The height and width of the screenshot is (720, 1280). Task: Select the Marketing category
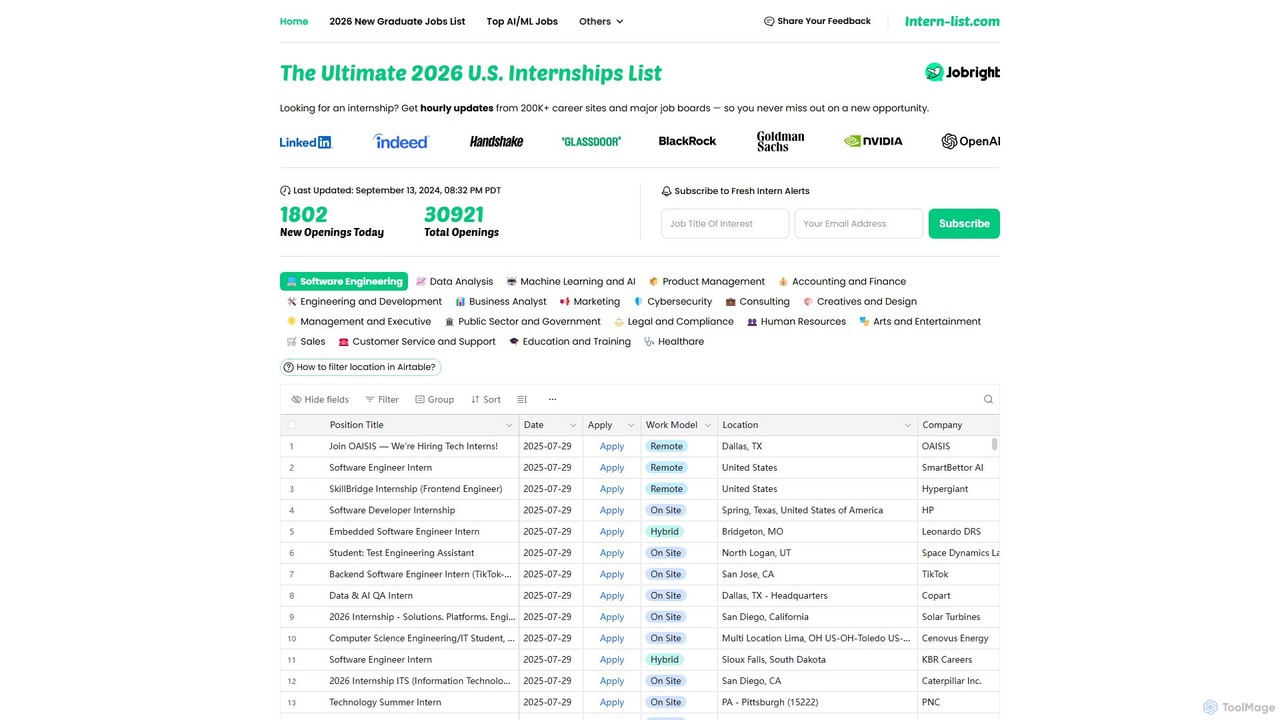(590, 301)
